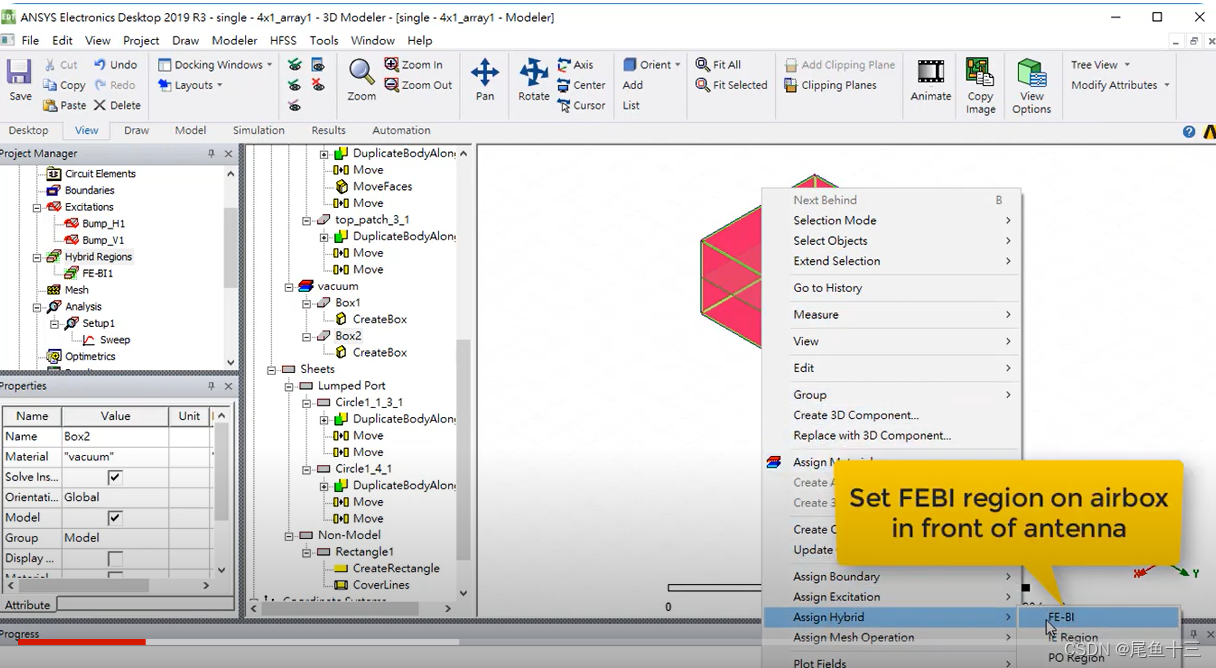This screenshot has width=1216, height=668.
Task: Click the Name value Box2 field
Action: click(x=115, y=437)
